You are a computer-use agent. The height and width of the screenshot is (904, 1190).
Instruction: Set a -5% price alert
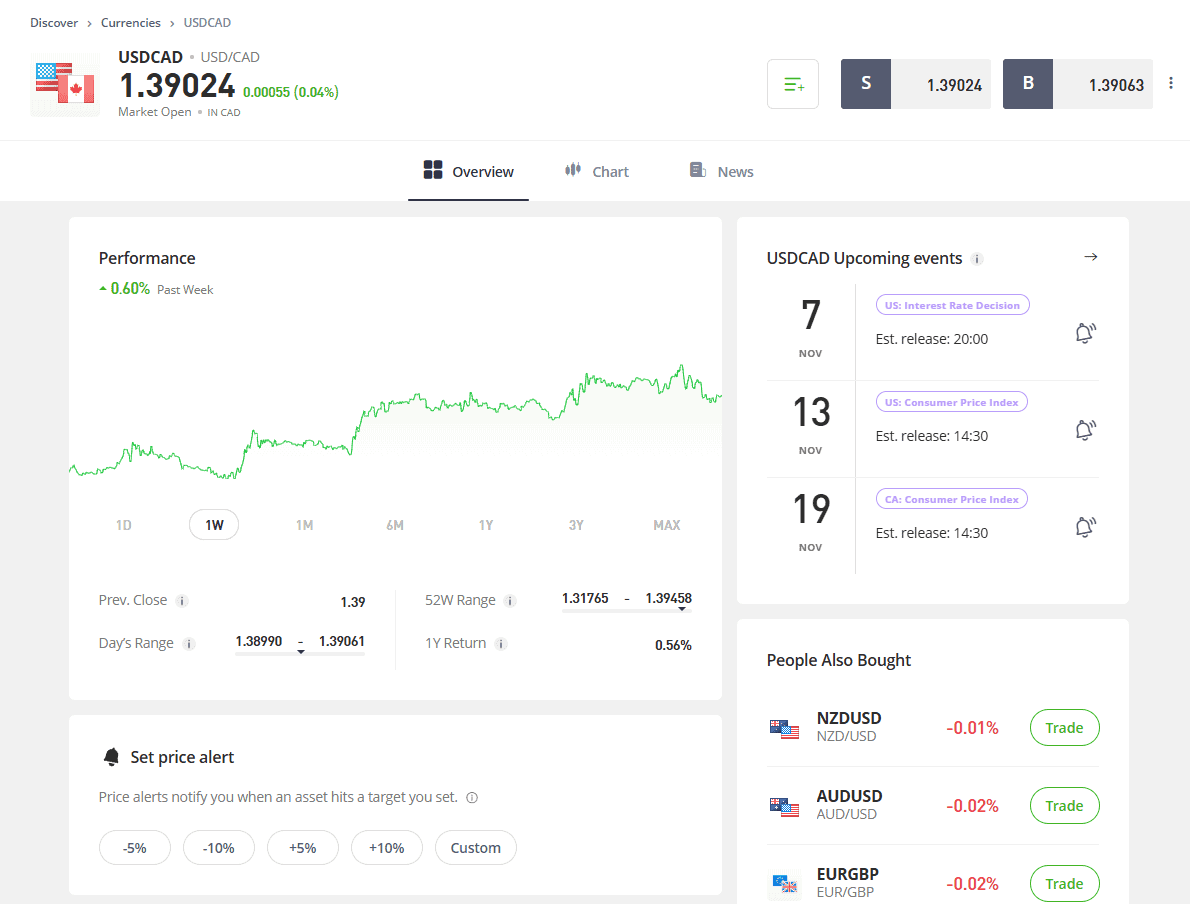[x=135, y=848]
